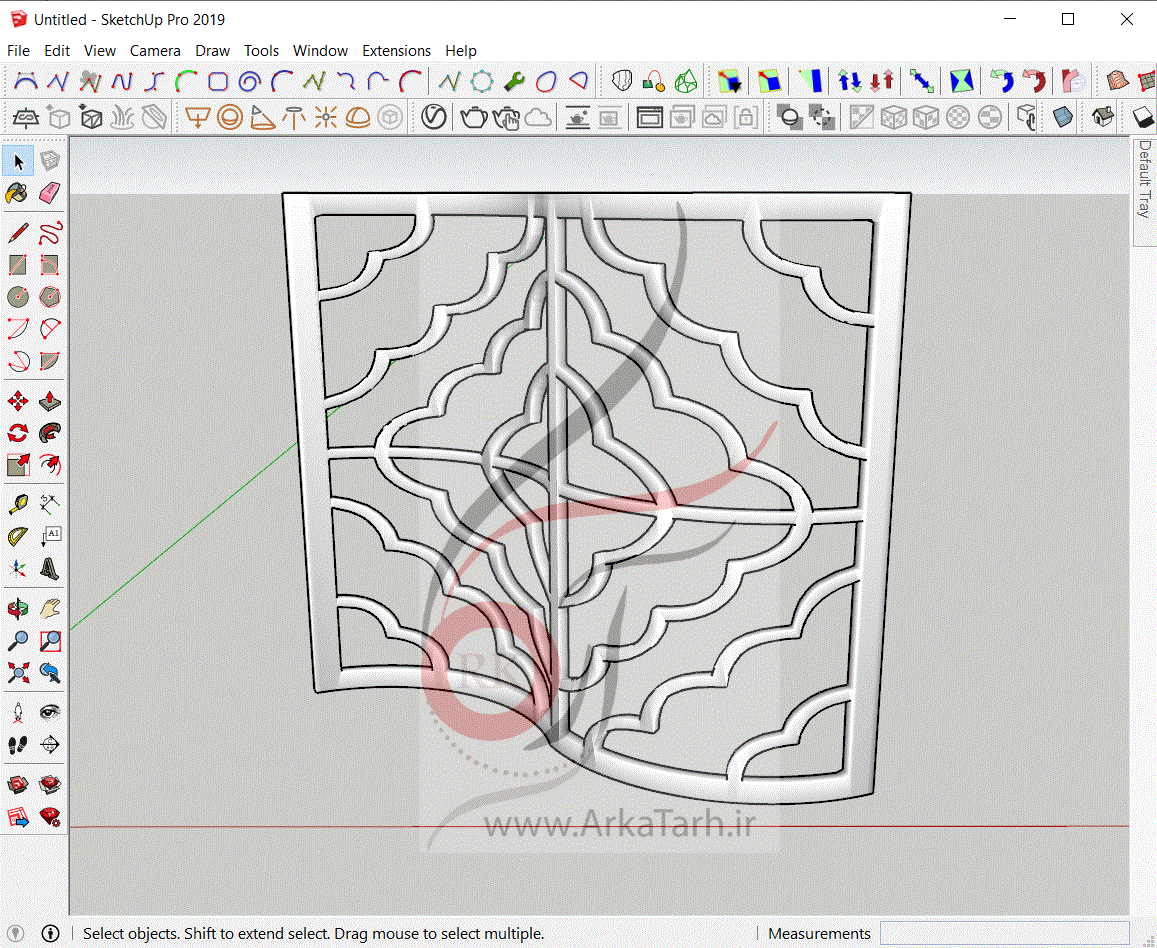The height and width of the screenshot is (948, 1157).
Task: Select the Rectangle tool in the left toolbar
Action: (17, 265)
